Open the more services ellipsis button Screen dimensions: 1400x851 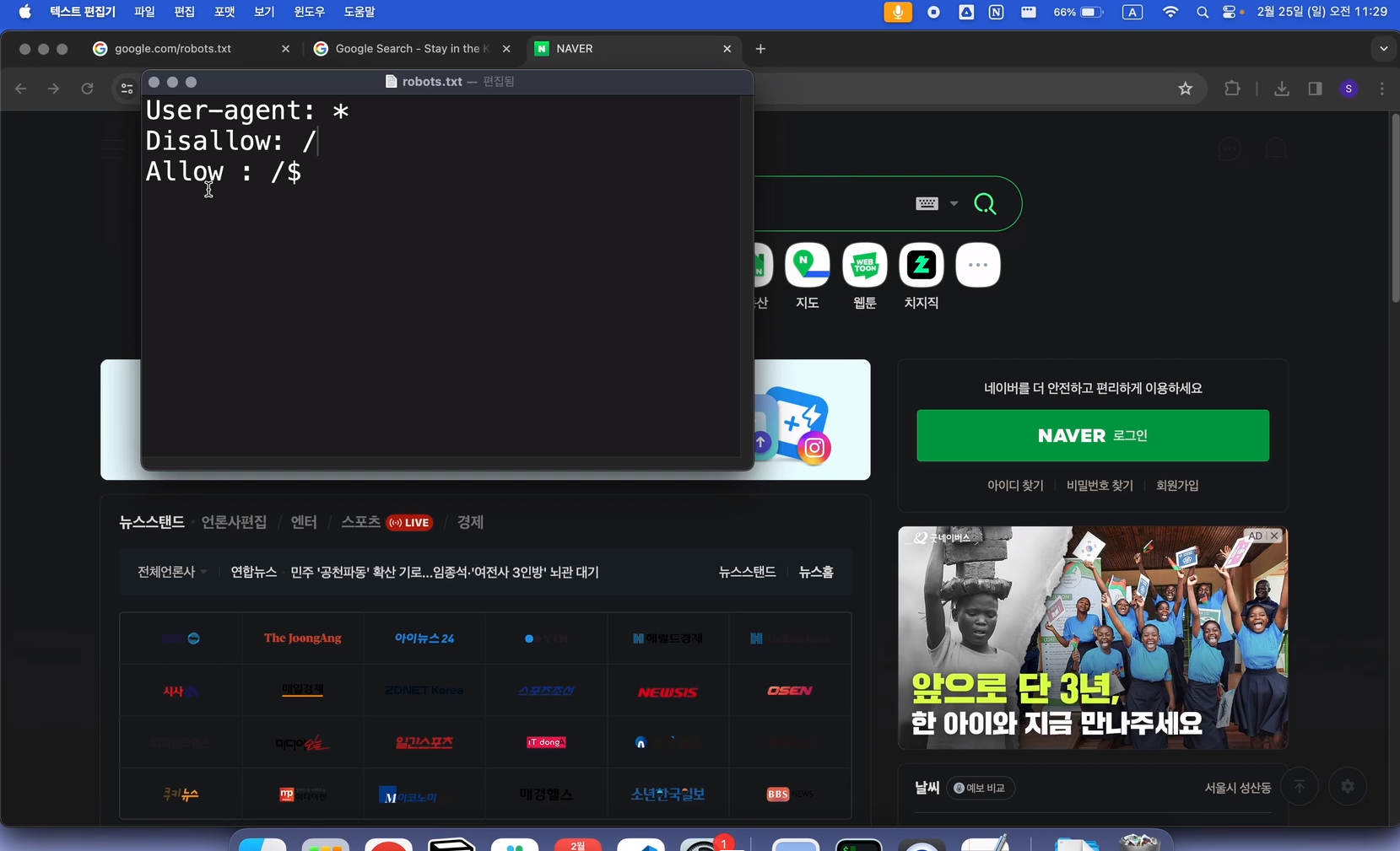click(978, 265)
